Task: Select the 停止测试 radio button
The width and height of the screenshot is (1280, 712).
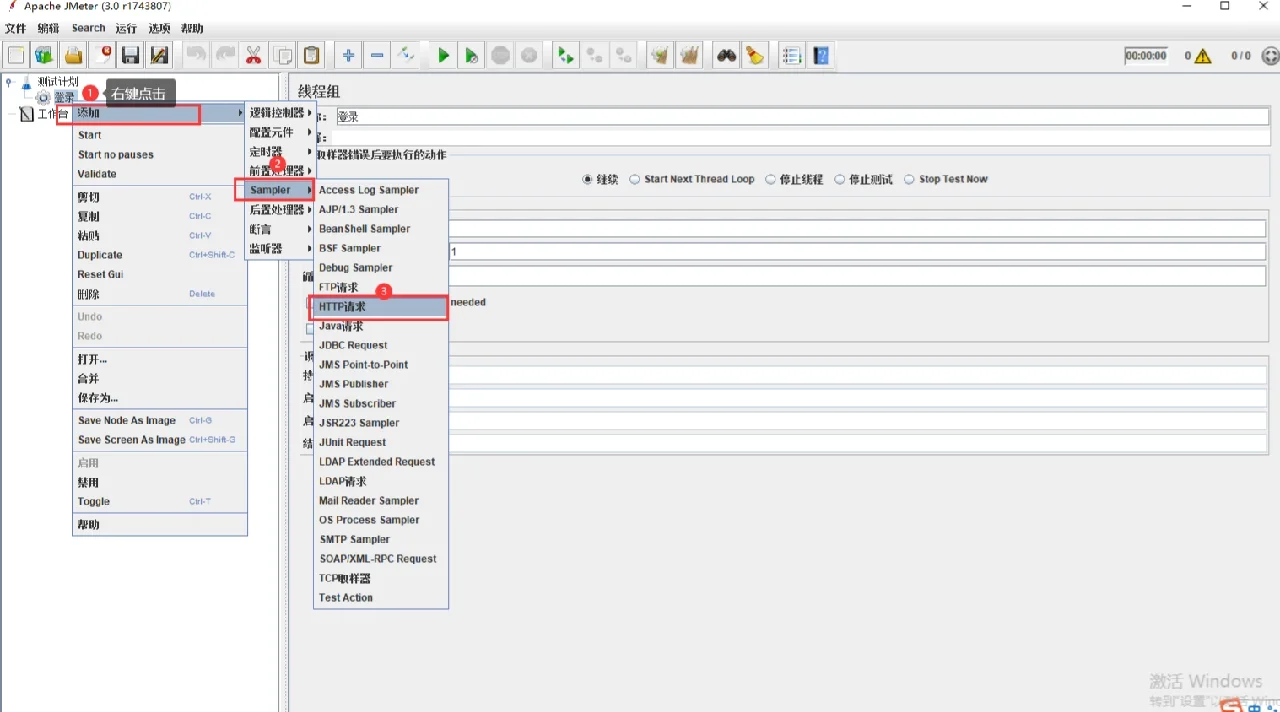Action: pos(840,180)
